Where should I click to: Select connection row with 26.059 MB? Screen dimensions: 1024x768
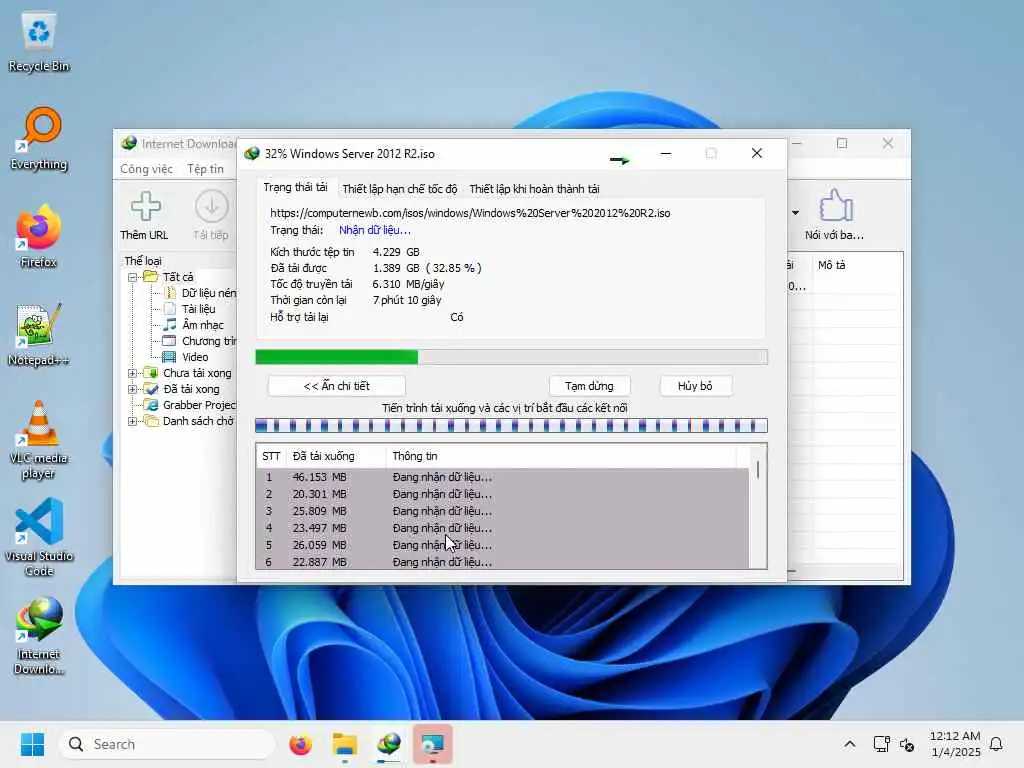tap(502, 545)
